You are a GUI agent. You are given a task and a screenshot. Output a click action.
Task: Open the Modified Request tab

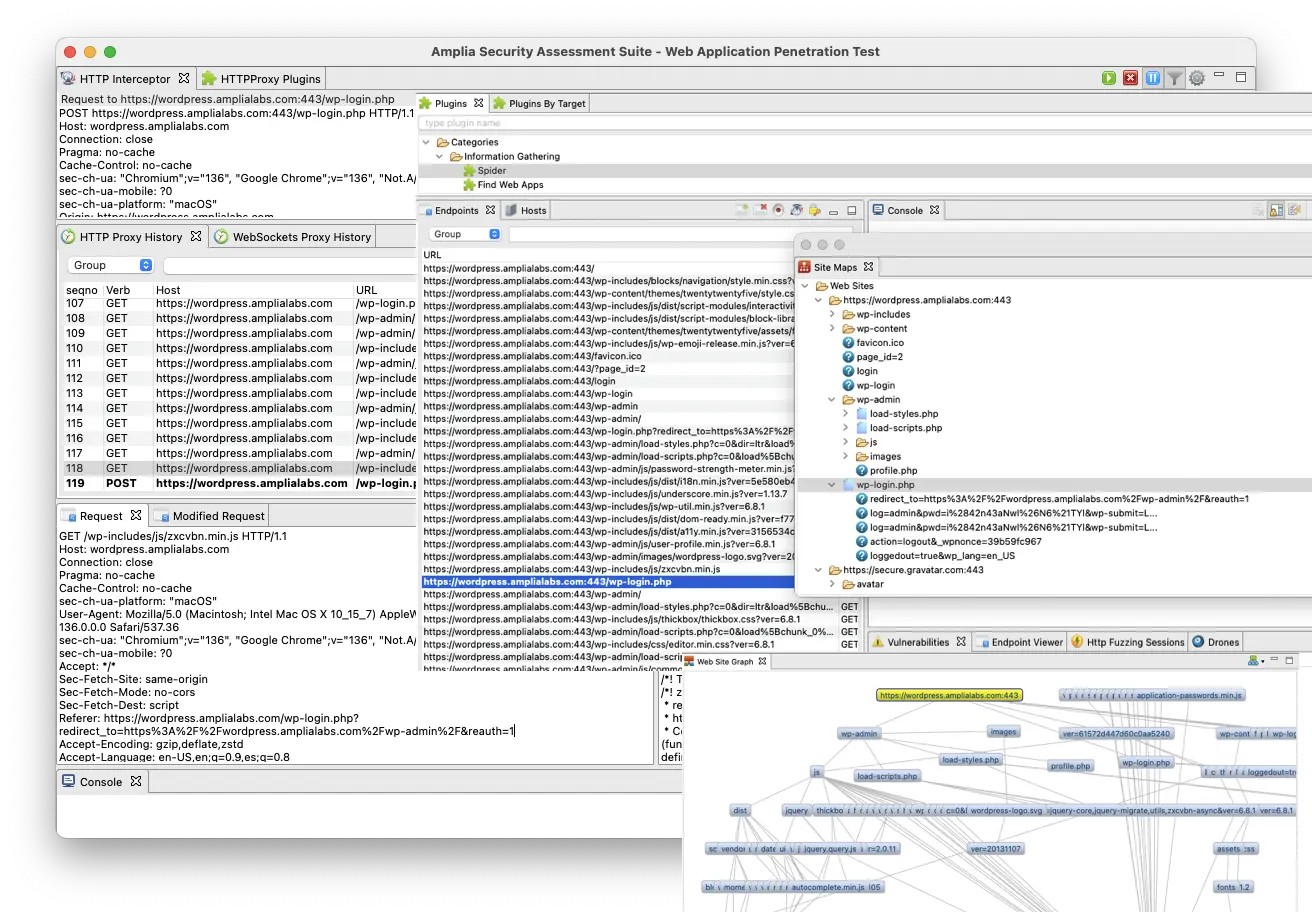point(209,516)
